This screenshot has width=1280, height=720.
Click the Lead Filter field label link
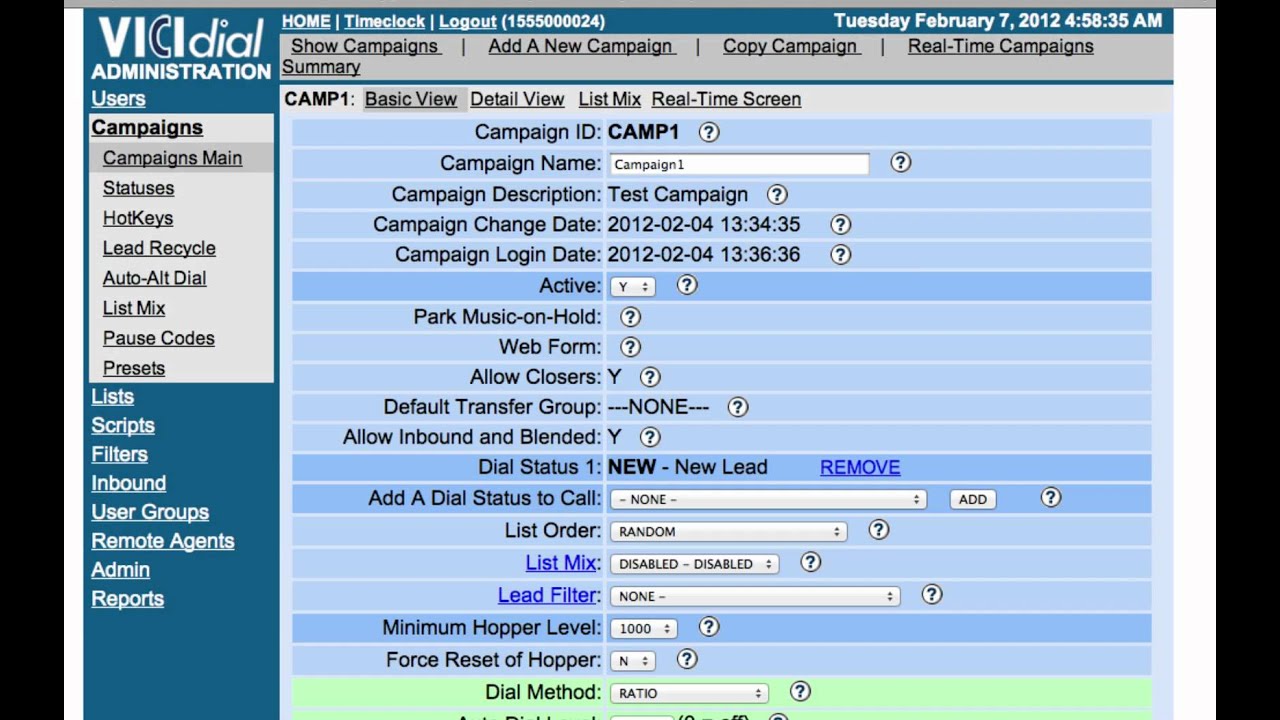click(547, 595)
